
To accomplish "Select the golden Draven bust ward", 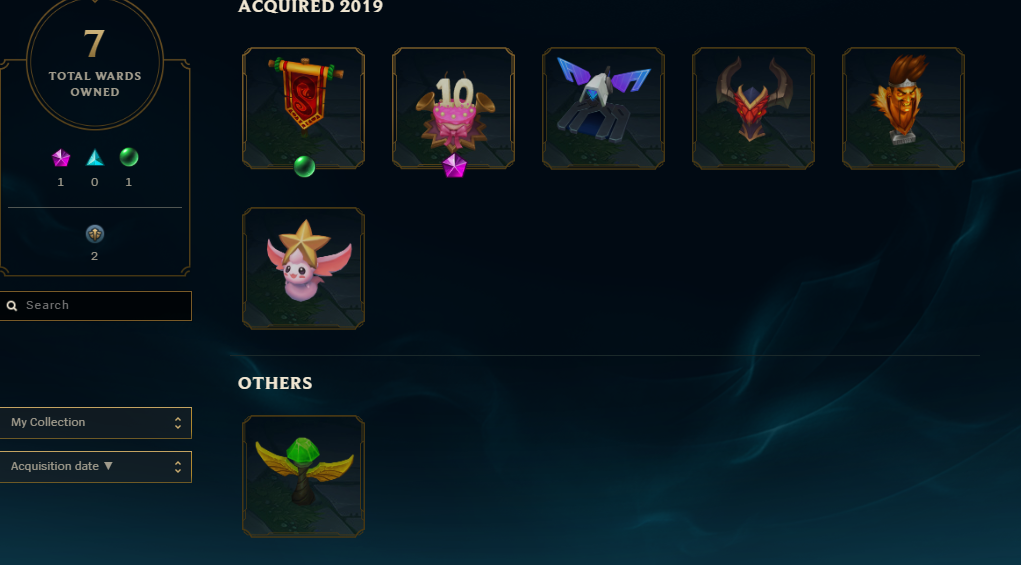I will (x=903, y=108).
